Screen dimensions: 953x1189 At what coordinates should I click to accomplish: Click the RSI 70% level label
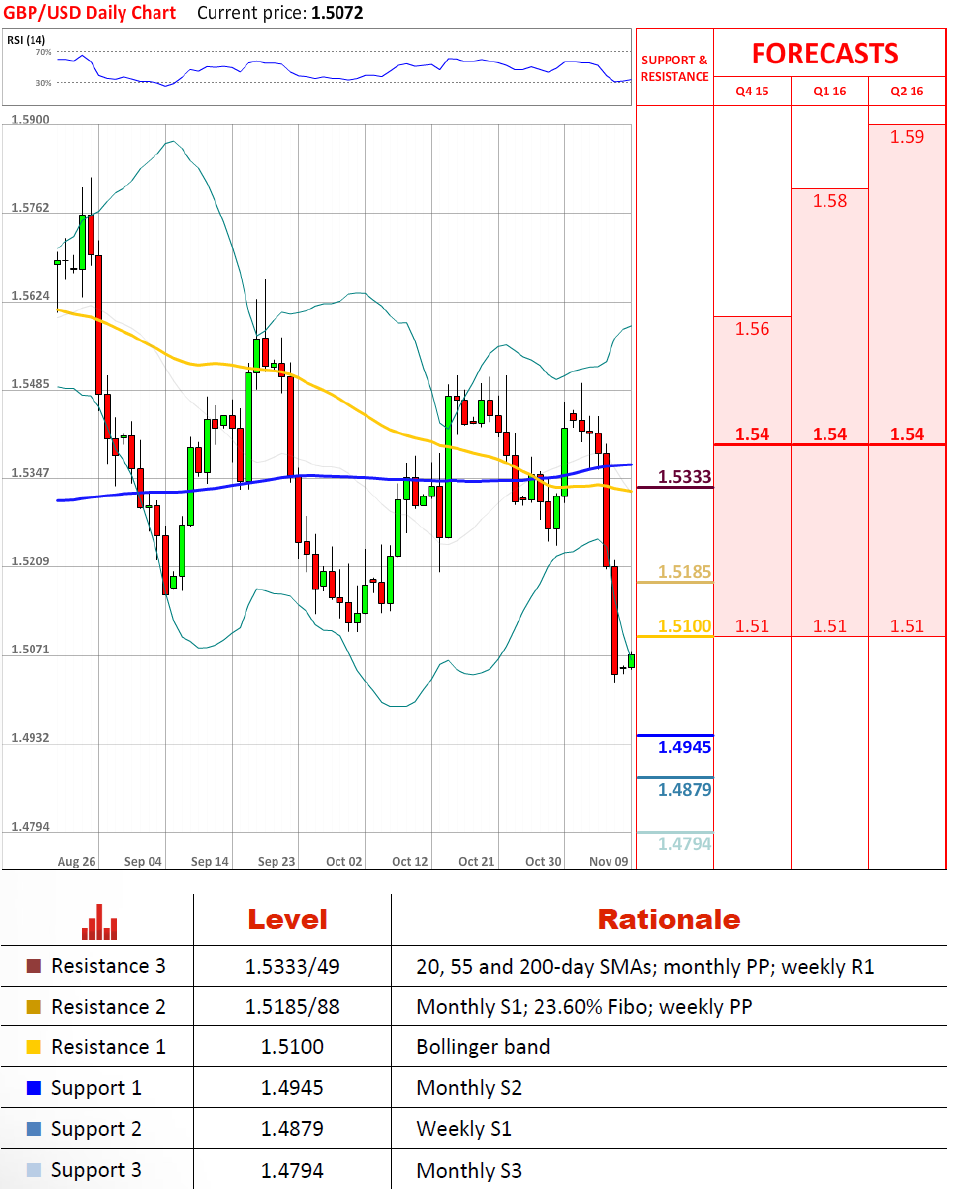[x=43, y=52]
